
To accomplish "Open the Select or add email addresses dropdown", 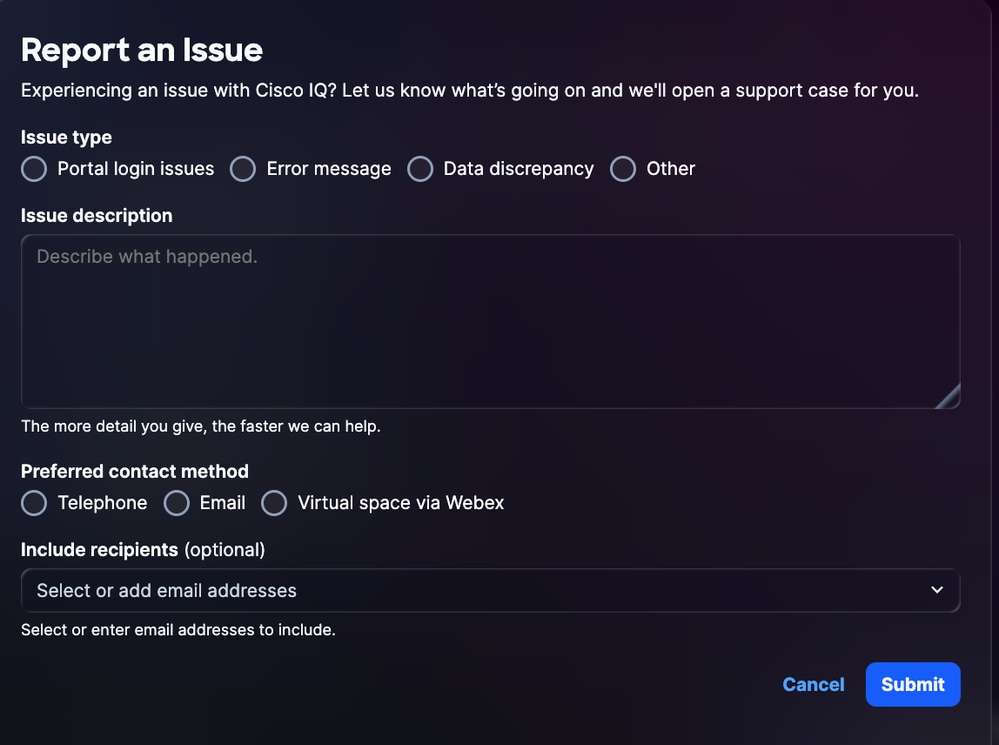I will click(x=491, y=590).
